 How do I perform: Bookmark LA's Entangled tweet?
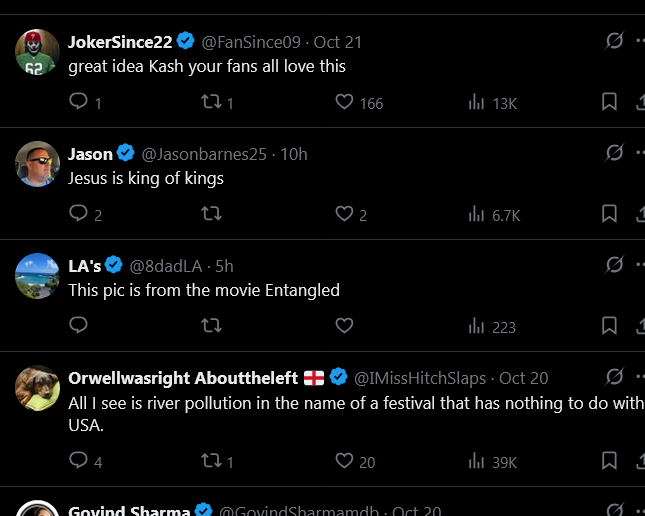(609, 326)
